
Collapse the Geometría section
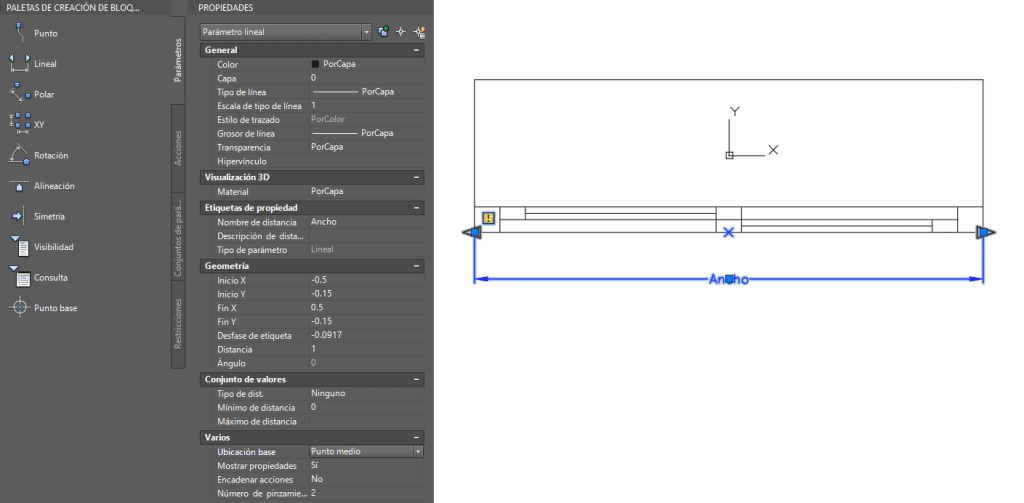(416, 267)
